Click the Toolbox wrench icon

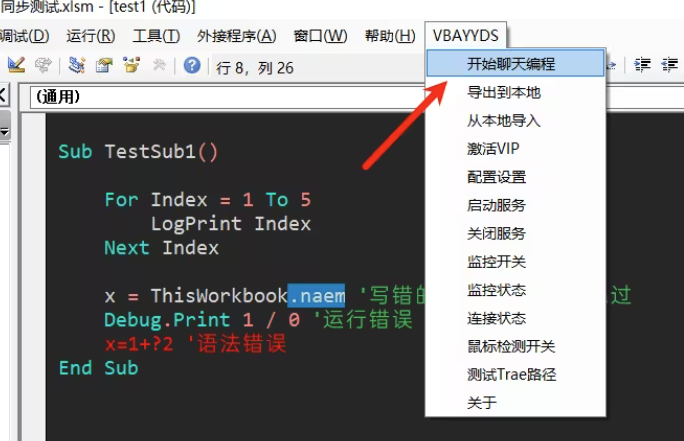(159, 65)
